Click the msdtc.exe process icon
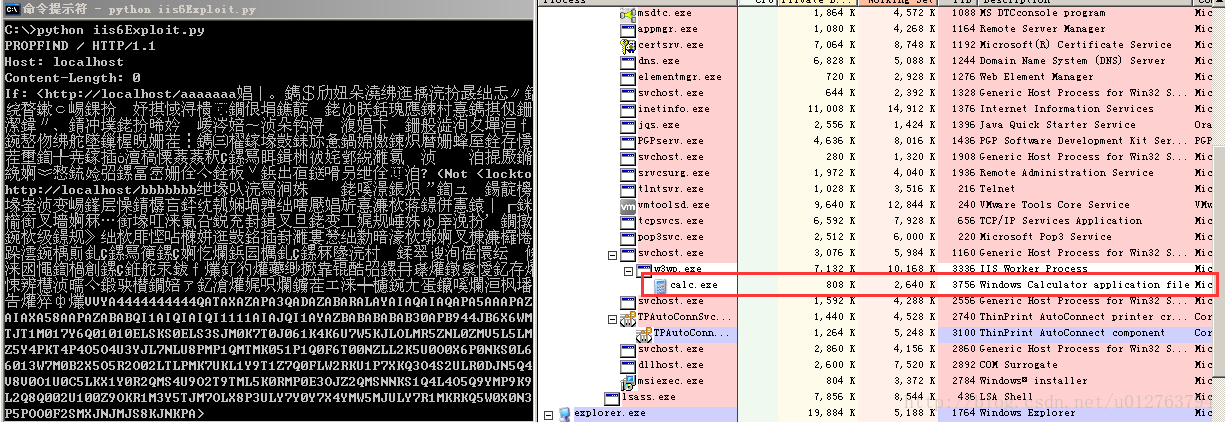1225x422 pixels. click(x=628, y=13)
